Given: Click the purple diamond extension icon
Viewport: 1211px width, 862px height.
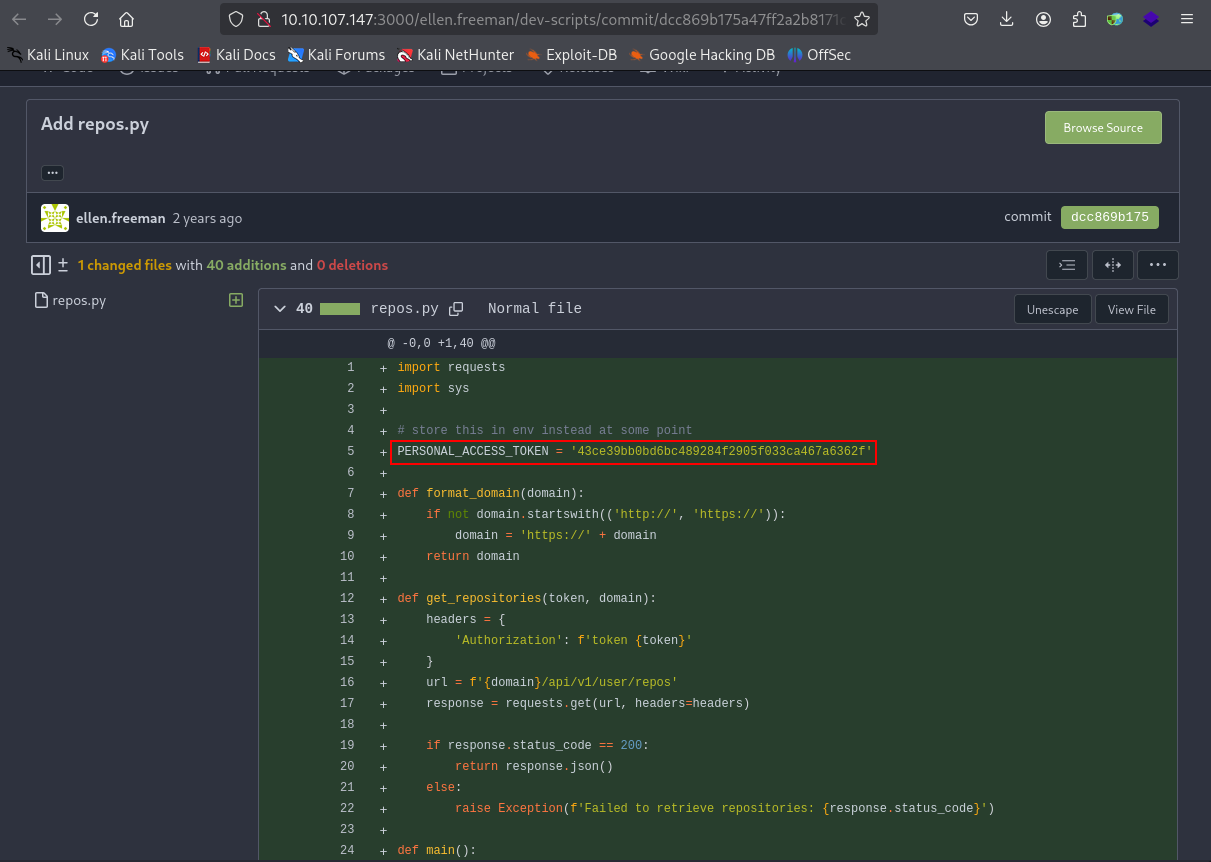Looking at the screenshot, I should (1151, 19).
